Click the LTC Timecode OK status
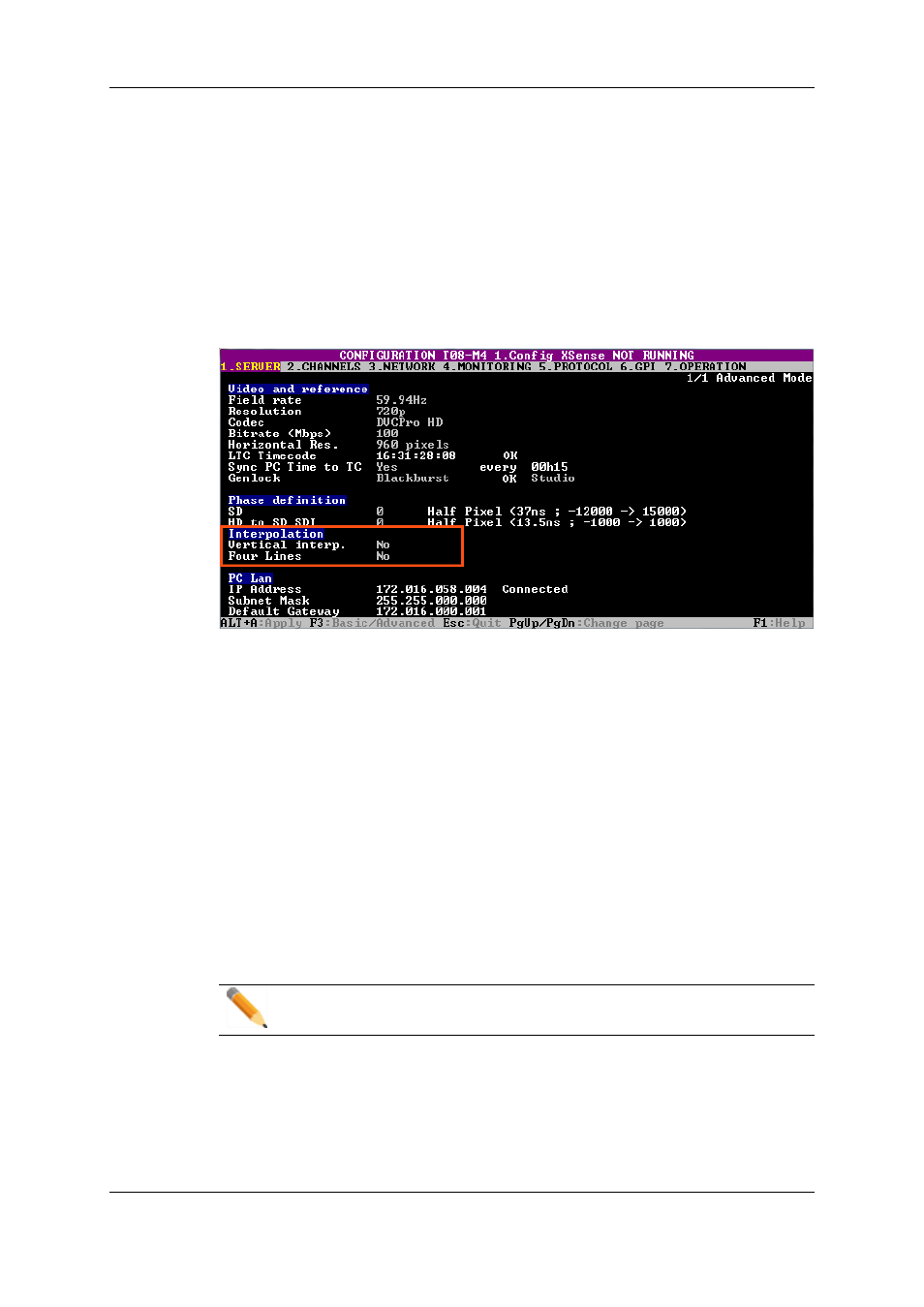The height and width of the screenshot is (1307, 924). tap(509, 456)
